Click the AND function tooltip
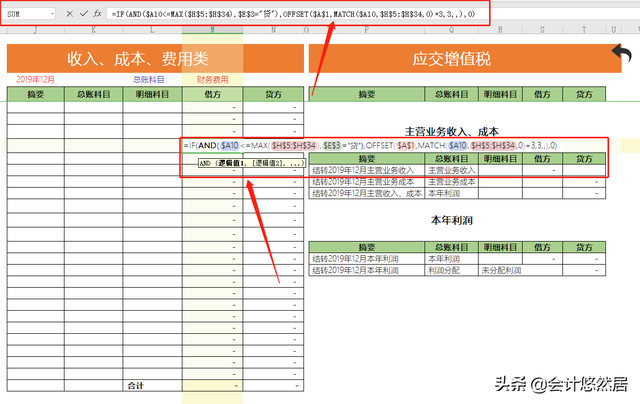The height and width of the screenshot is (404, 640). (x=251, y=163)
